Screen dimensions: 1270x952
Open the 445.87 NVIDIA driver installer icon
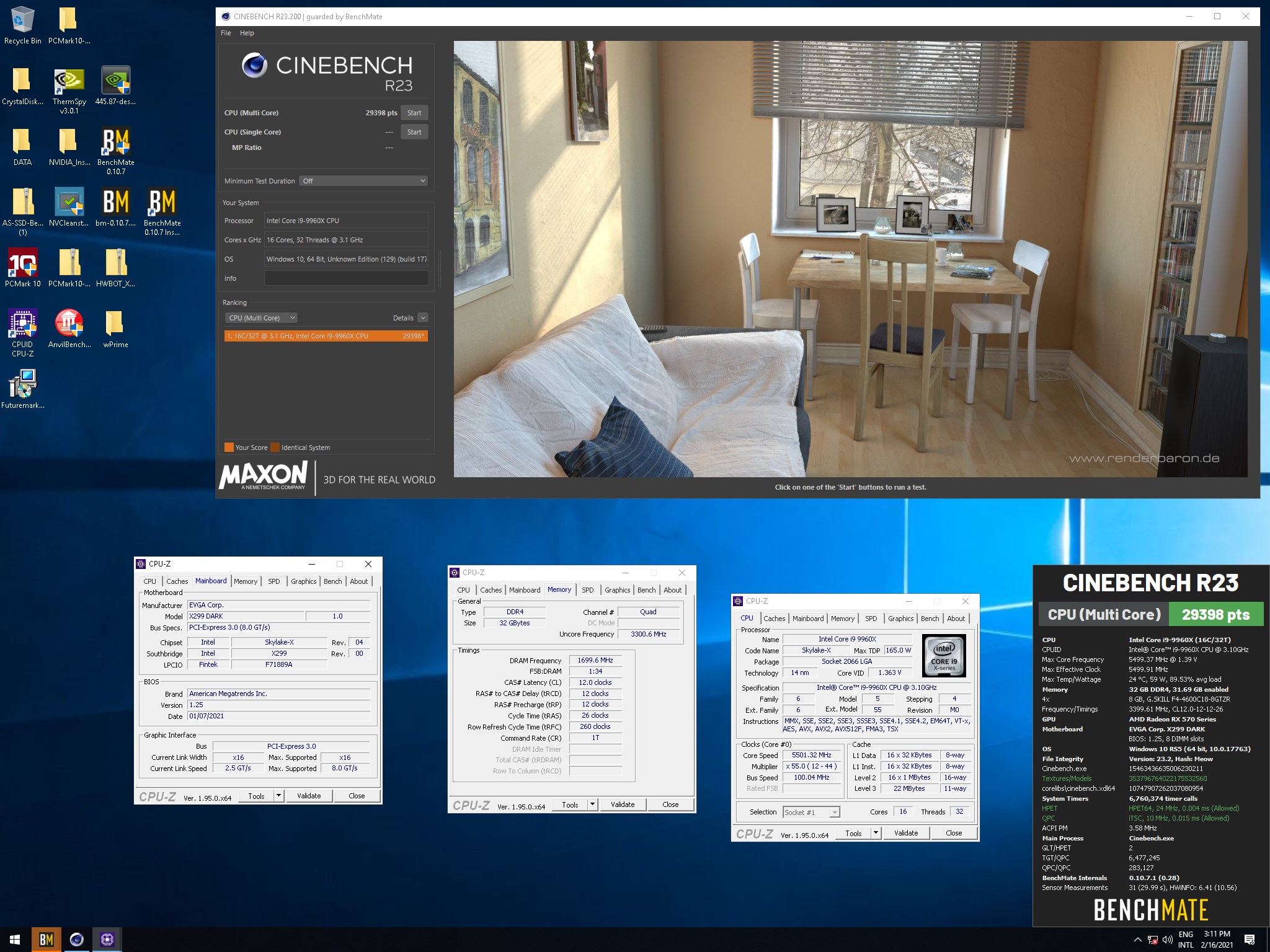coord(115,86)
